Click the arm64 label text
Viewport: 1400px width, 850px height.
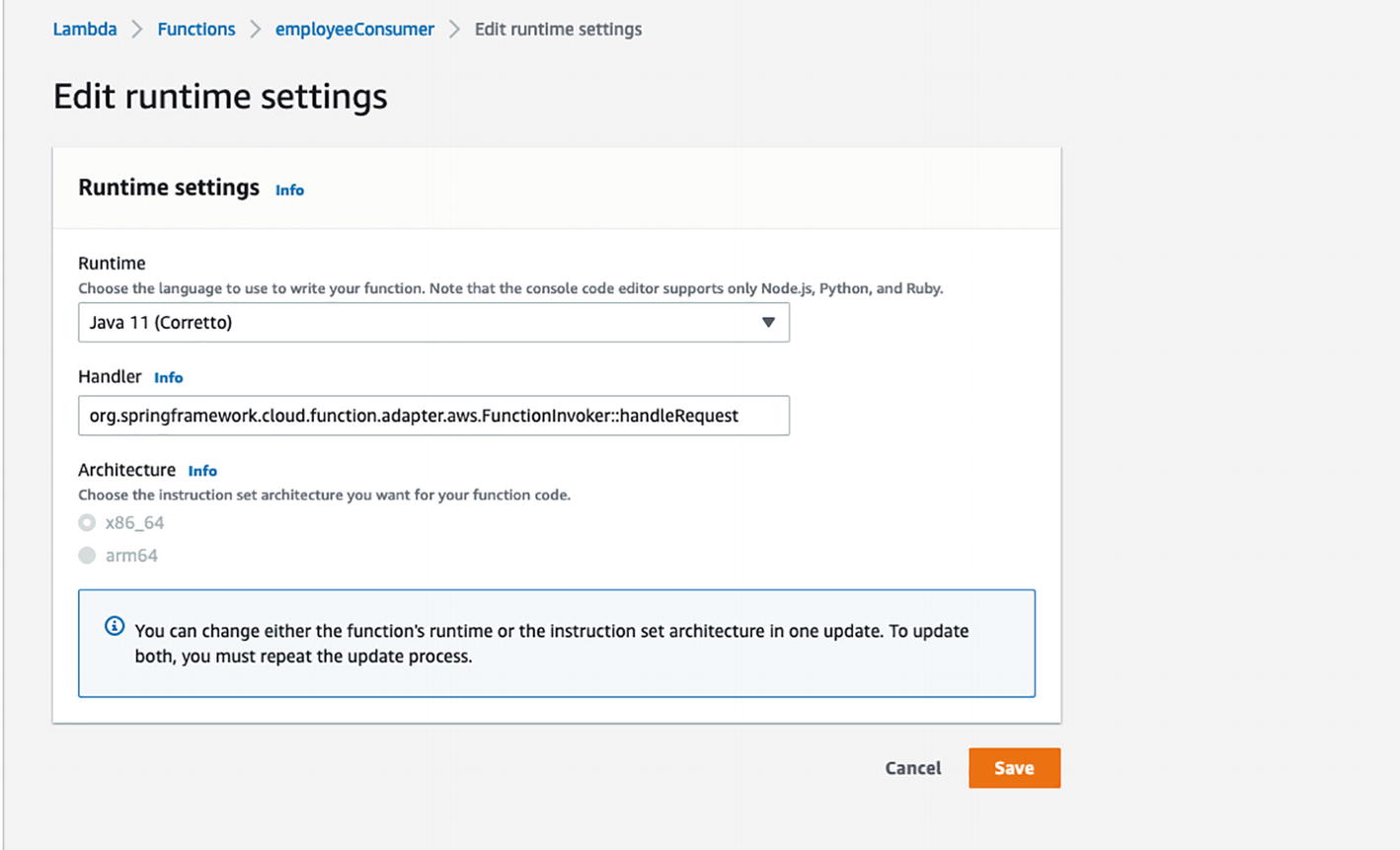pyautogui.click(x=131, y=556)
